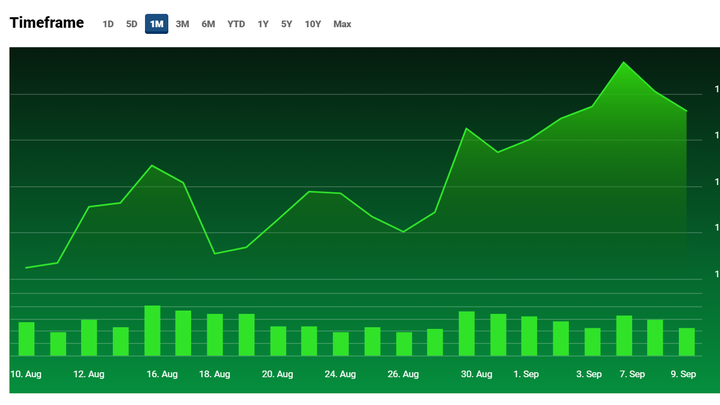Click the '16. Aug' axis label
This screenshot has height=405, width=720.
coord(162,374)
